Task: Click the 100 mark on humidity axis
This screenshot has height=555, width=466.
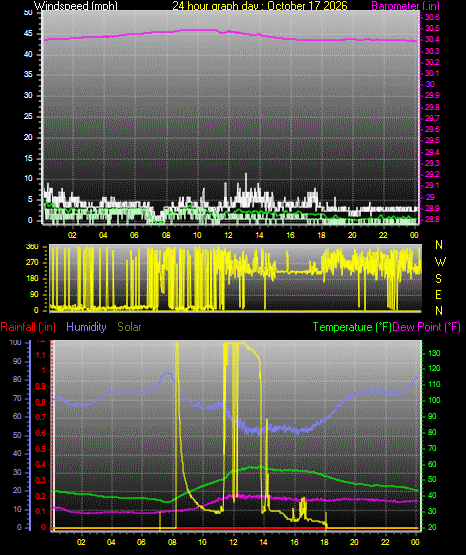Action: (x=16, y=342)
